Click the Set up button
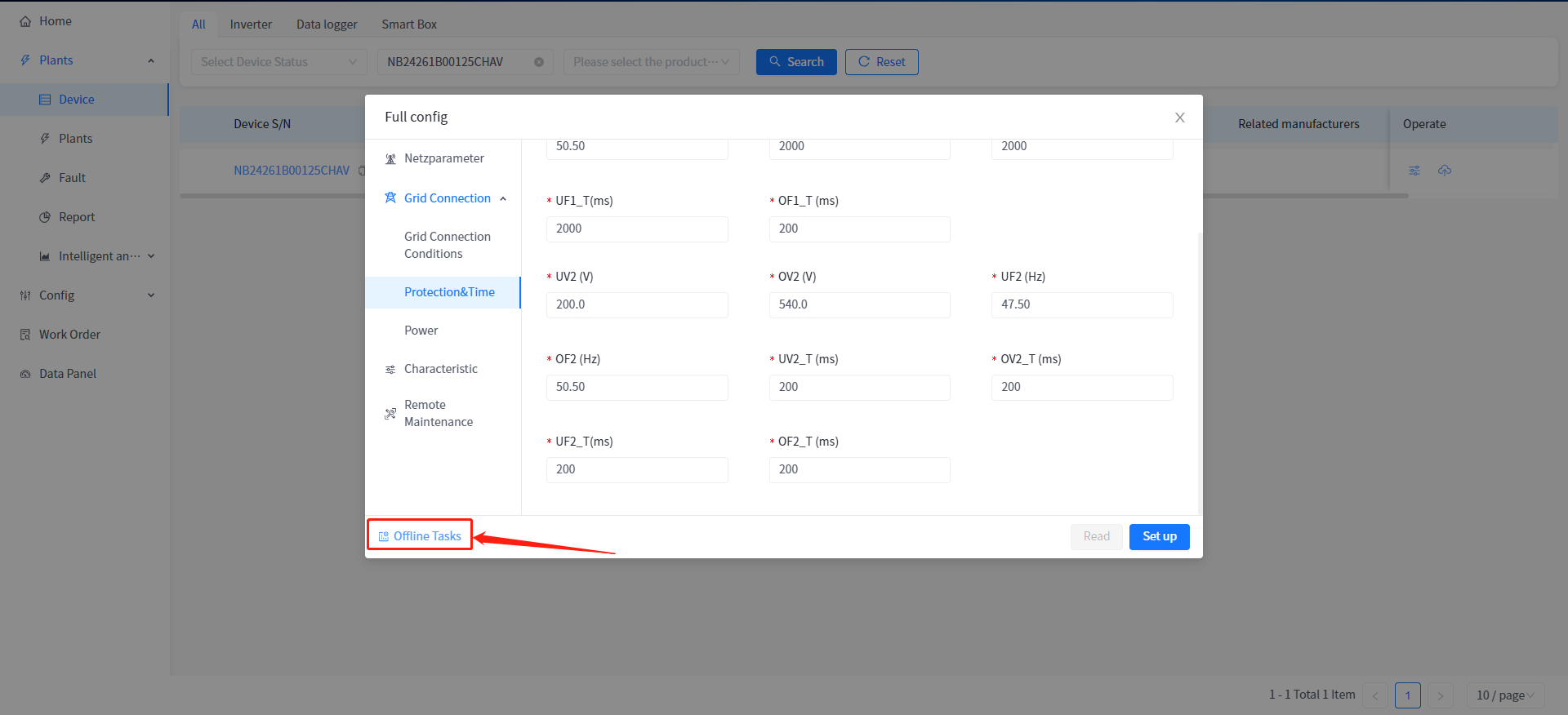Screen dimensions: 1568x715 [1159, 536]
